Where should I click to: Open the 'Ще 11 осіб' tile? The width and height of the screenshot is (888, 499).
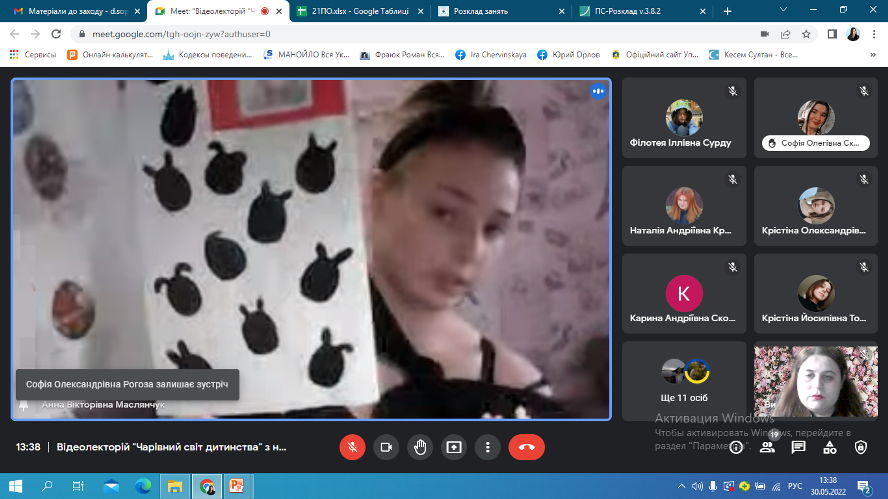(x=684, y=381)
